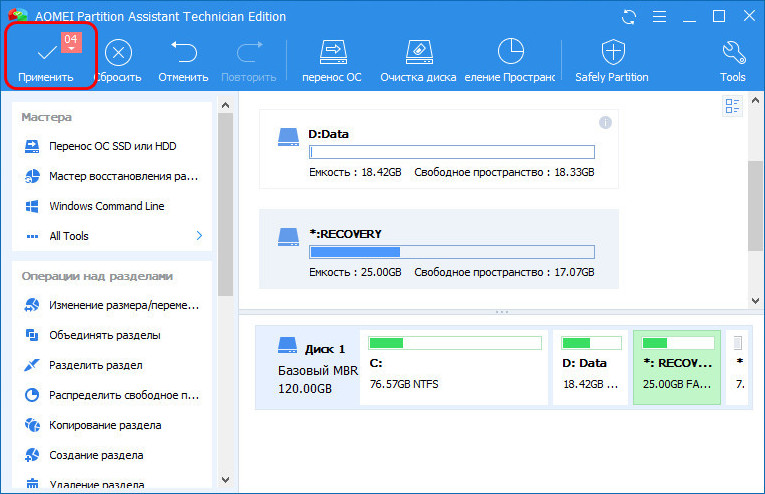Screen dimensions: 765x494
Task: Click the Windows logo icon in sidebar
Action: [x=32, y=206]
